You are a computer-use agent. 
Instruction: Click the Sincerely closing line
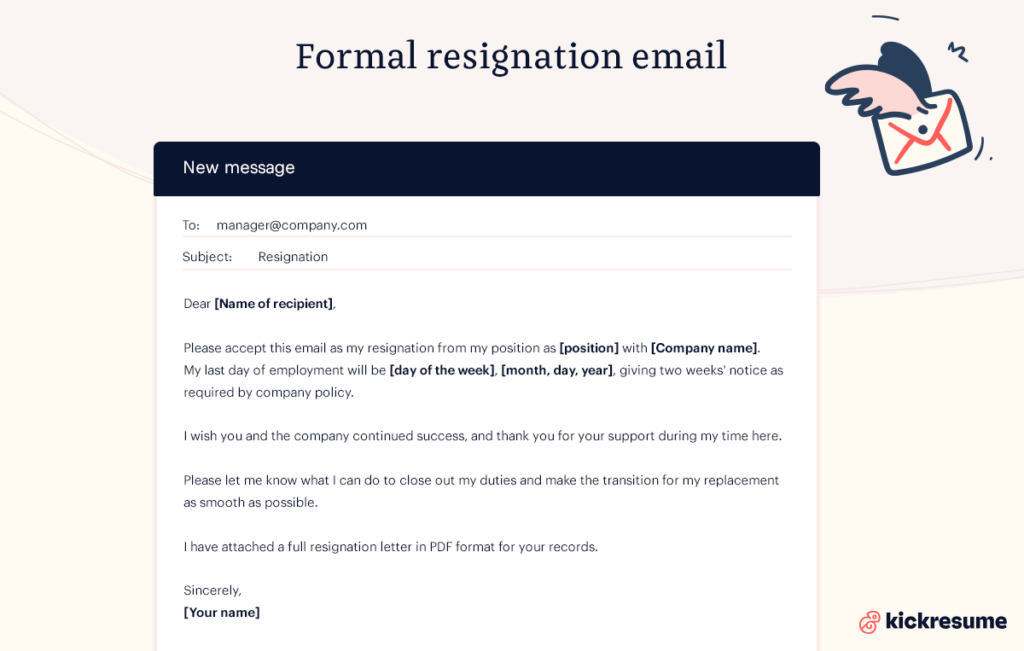pos(212,590)
